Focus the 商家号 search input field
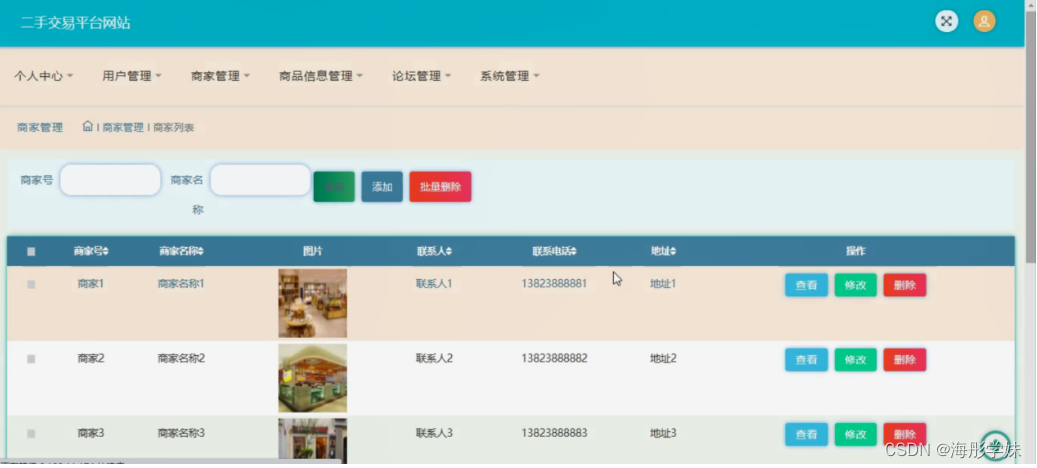The height and width of the screenshot is (468, 1037). (110, 180)
